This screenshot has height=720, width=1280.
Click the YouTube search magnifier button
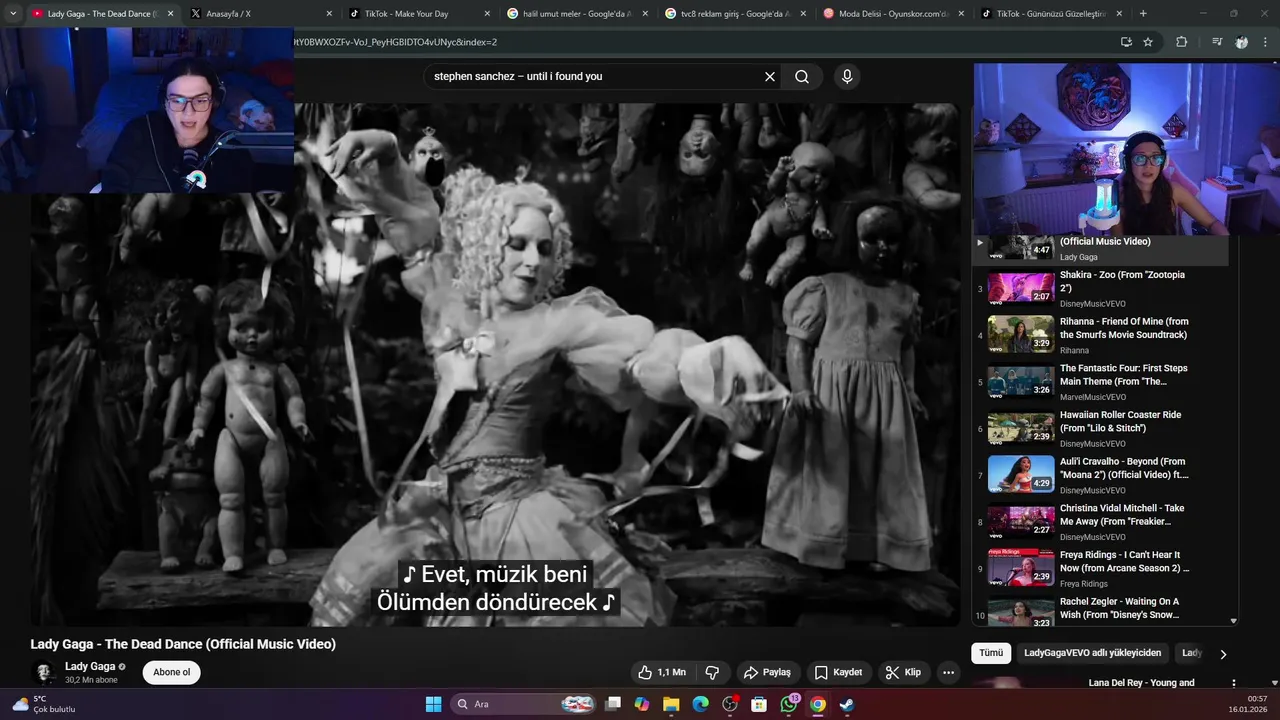coord(802,76)
